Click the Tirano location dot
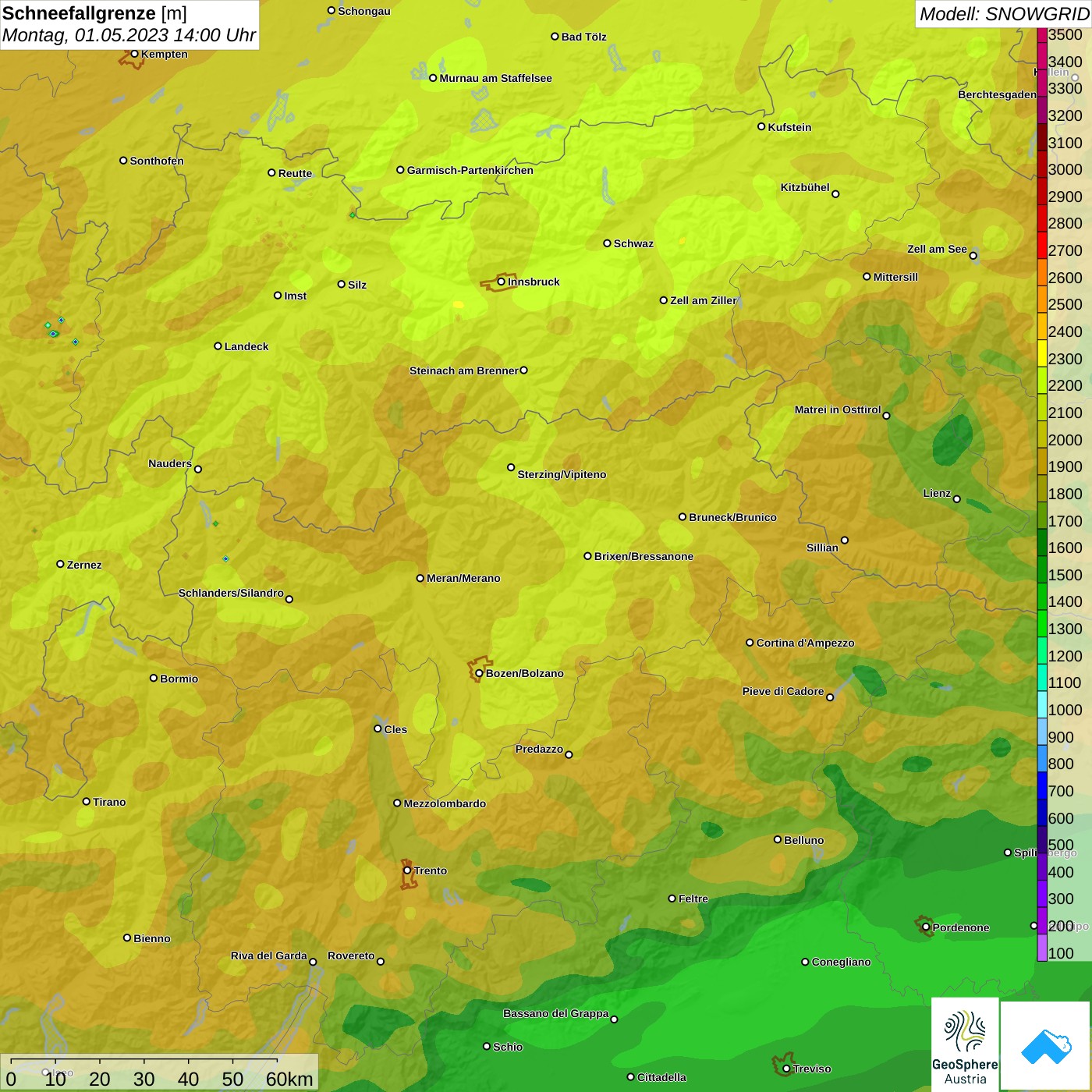 87,801
